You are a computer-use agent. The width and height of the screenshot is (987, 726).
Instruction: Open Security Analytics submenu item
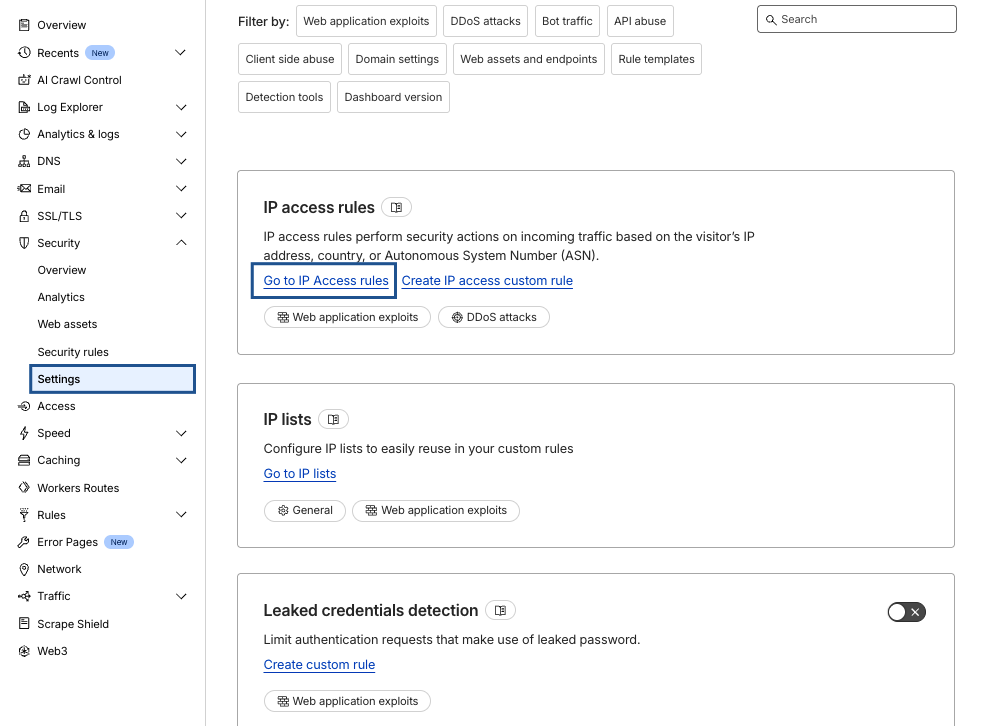click(x=61, y=297)
